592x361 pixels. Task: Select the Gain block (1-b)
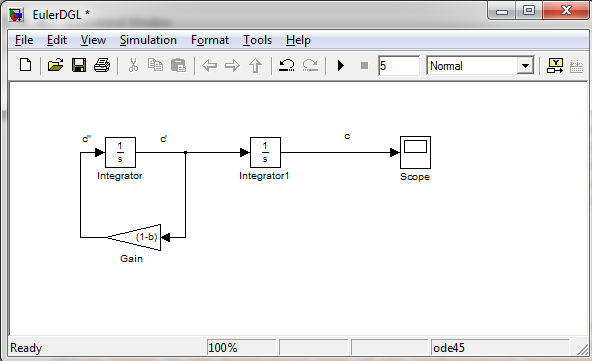click(x=134, y=238)
